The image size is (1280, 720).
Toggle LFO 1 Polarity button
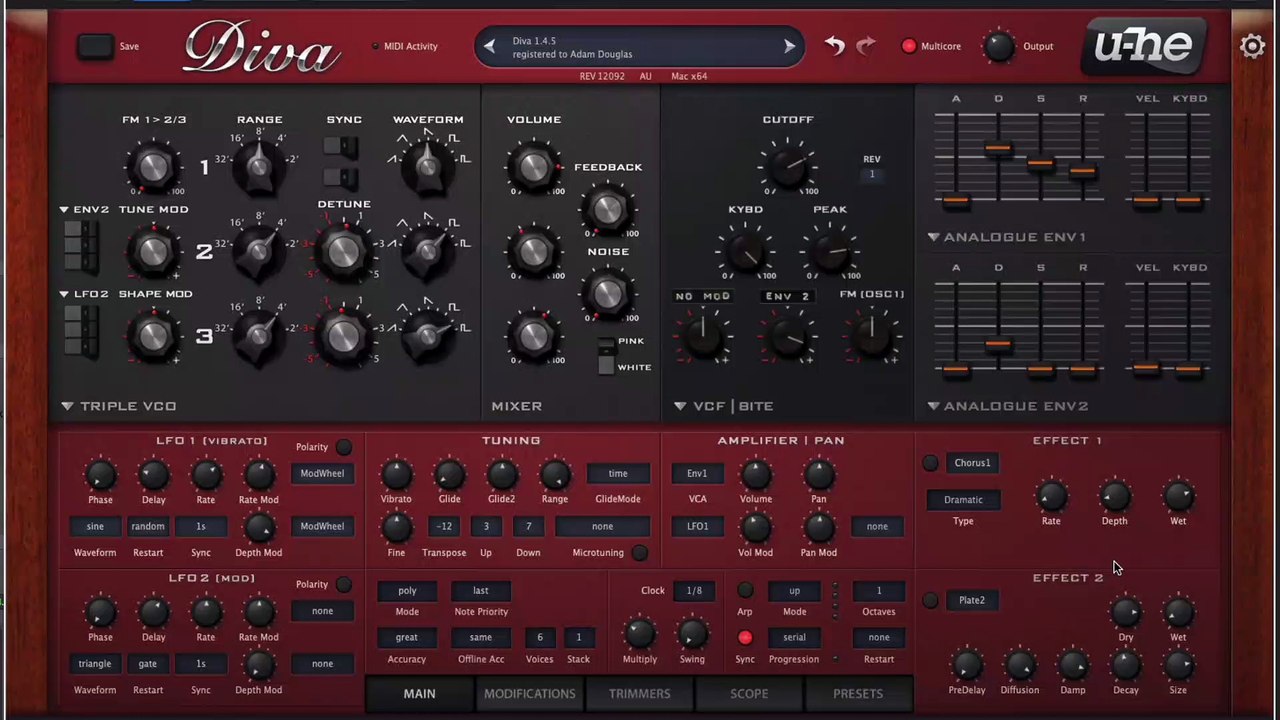[x=343, y=447]
